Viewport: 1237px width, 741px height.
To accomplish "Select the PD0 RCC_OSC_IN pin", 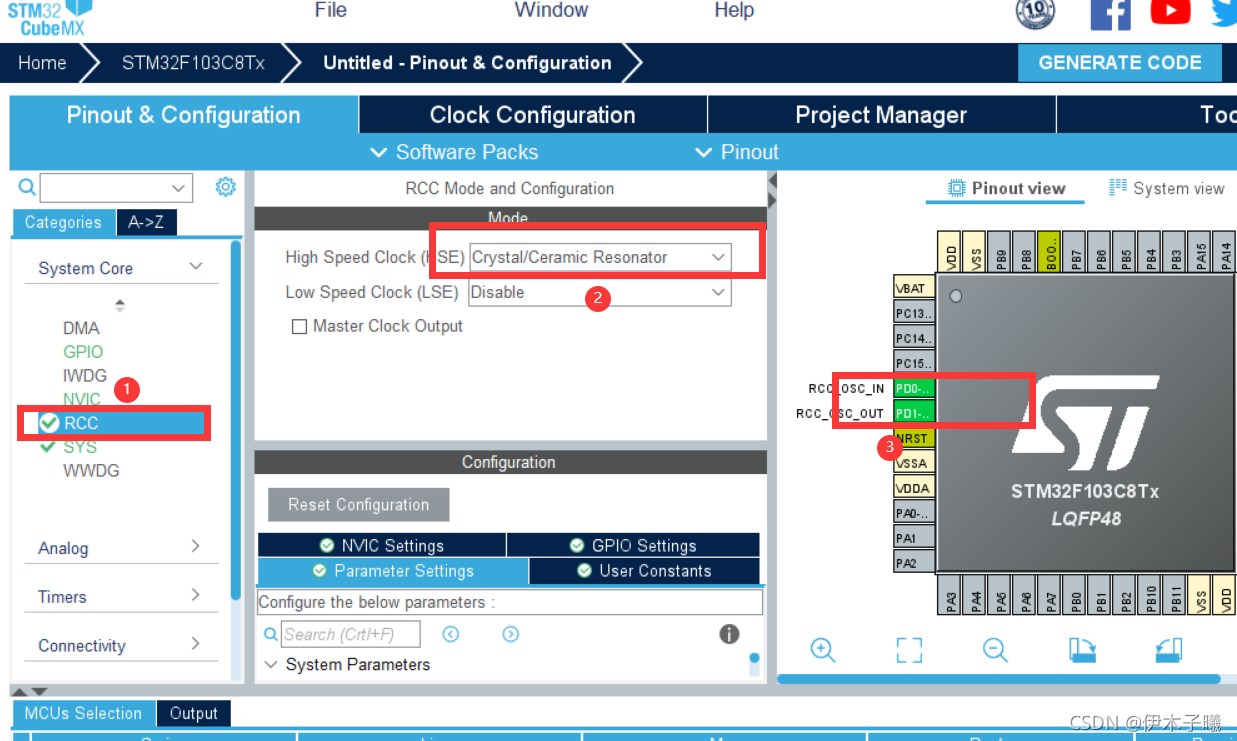I will [x=913, y=388].
